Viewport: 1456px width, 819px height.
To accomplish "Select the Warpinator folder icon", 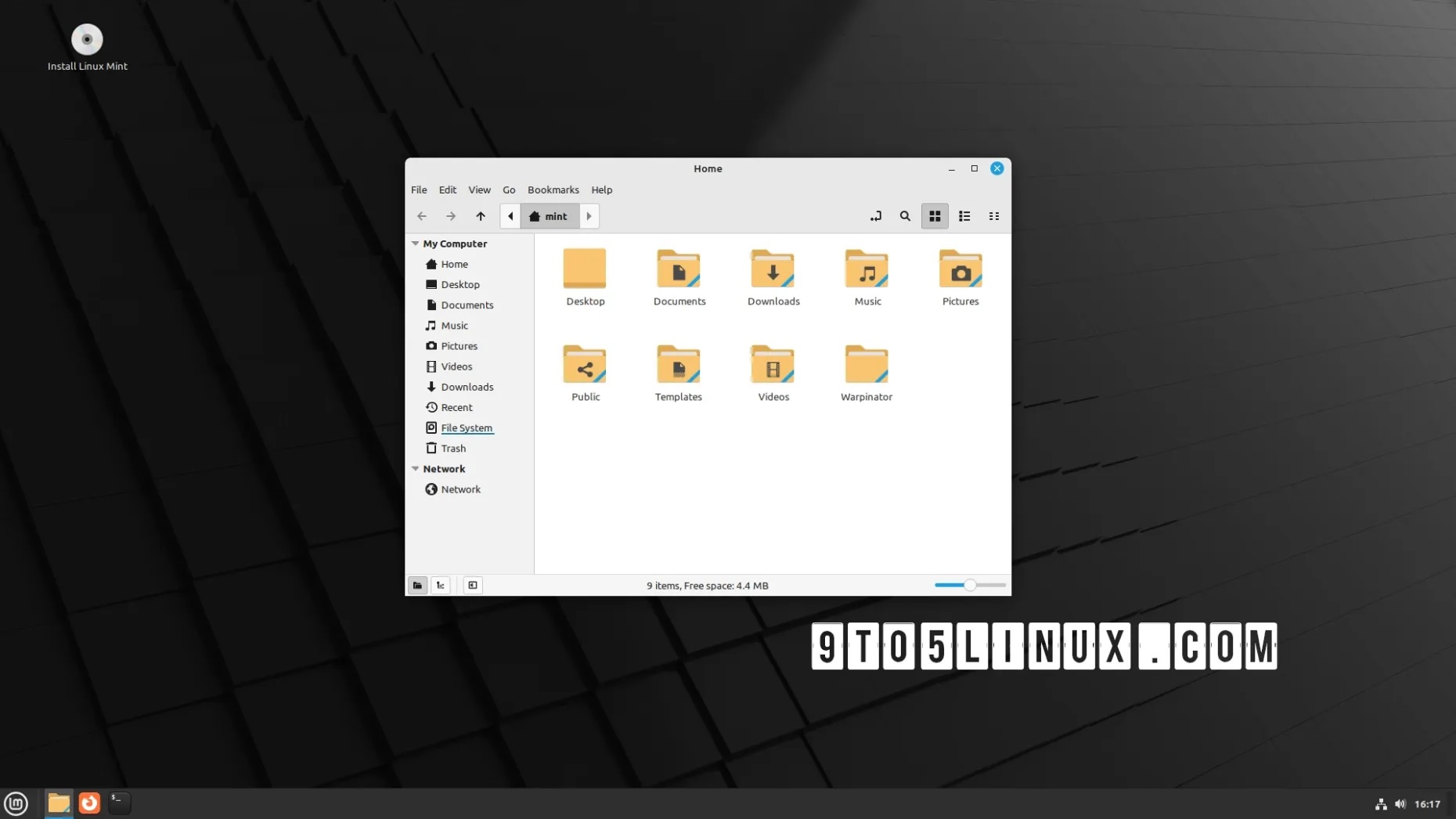I will coord(867,365).
